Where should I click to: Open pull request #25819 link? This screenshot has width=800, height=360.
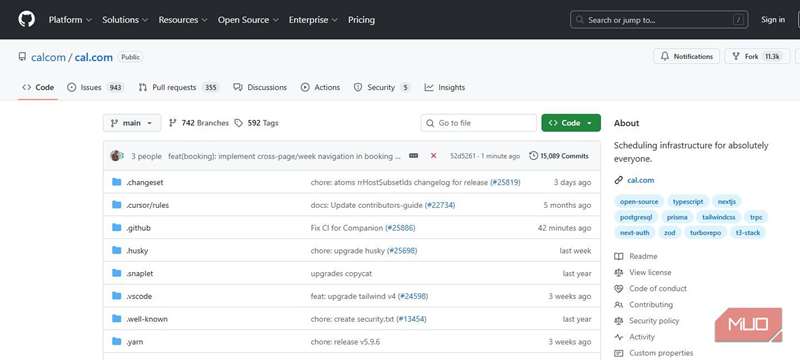[x=505, y=182]
